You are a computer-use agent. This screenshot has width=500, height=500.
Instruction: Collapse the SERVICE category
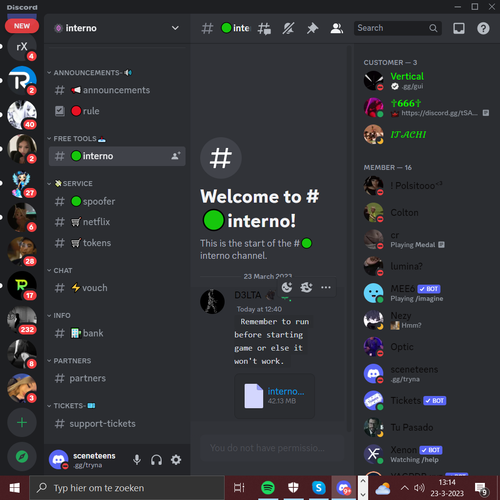pos(70,184)
